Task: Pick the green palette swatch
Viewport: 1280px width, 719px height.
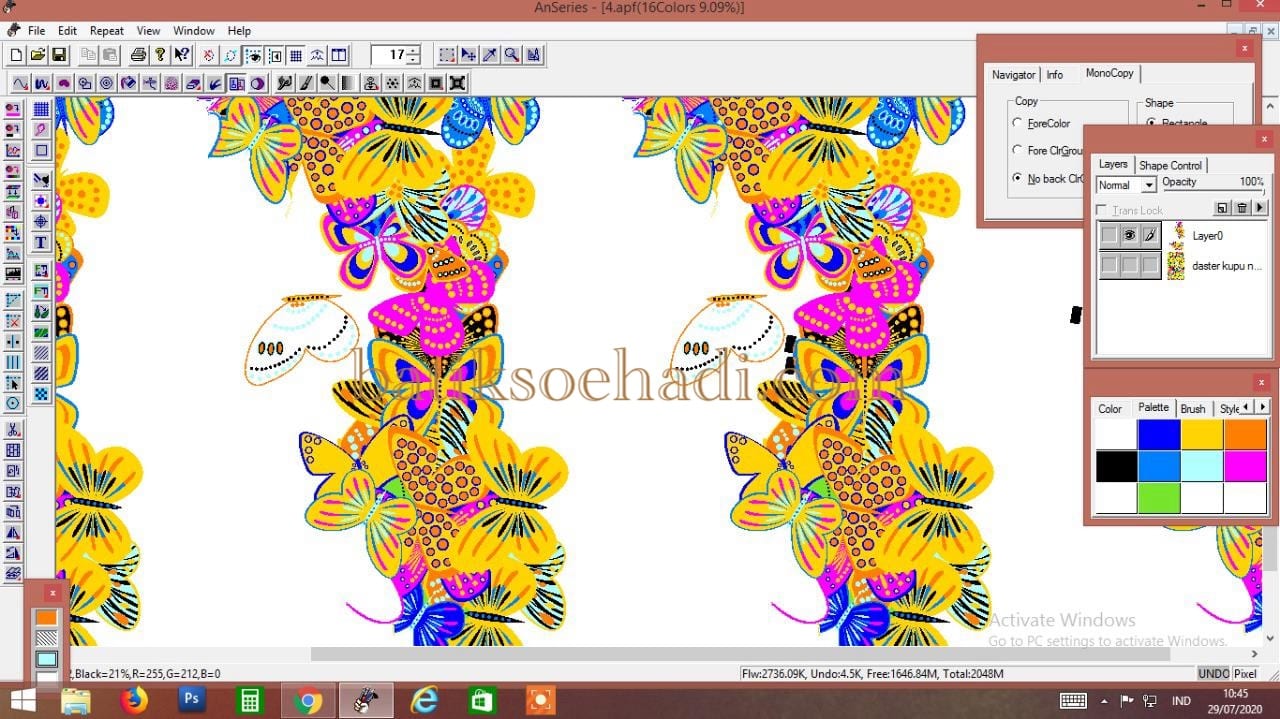Action: pos(1159,497)
